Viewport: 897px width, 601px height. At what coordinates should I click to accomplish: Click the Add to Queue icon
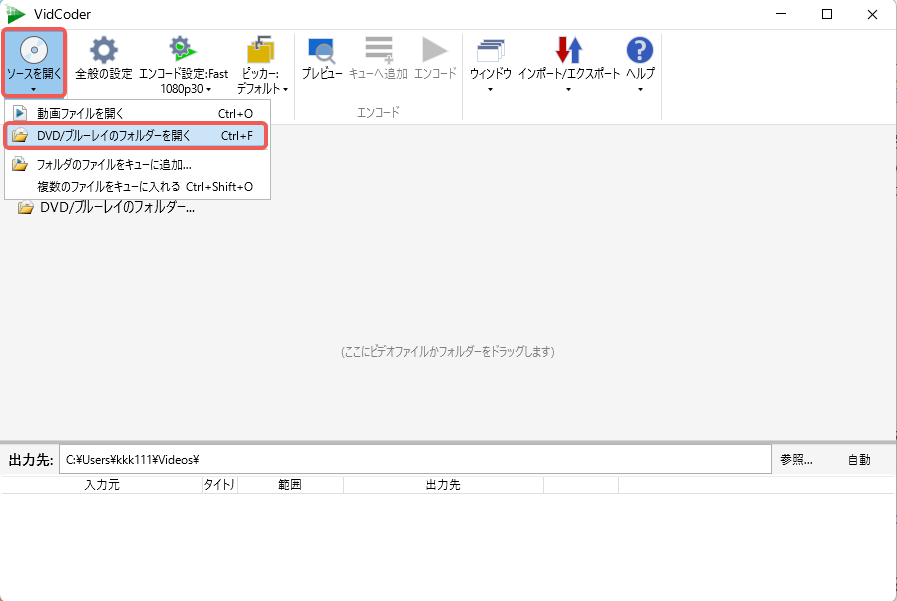(378, 50)
